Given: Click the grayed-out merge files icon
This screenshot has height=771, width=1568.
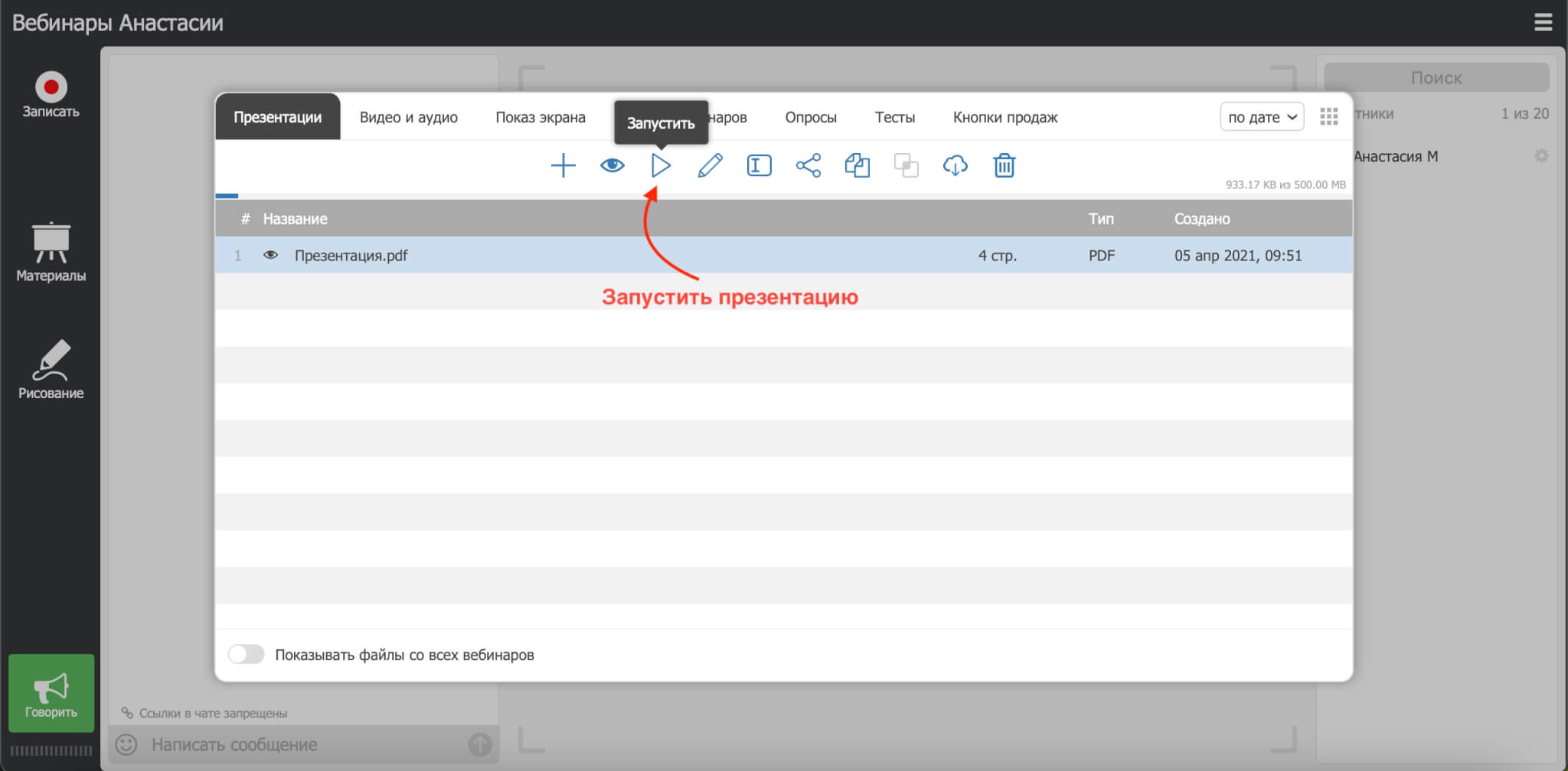Looking at the screenshot, I should [906, 165].
